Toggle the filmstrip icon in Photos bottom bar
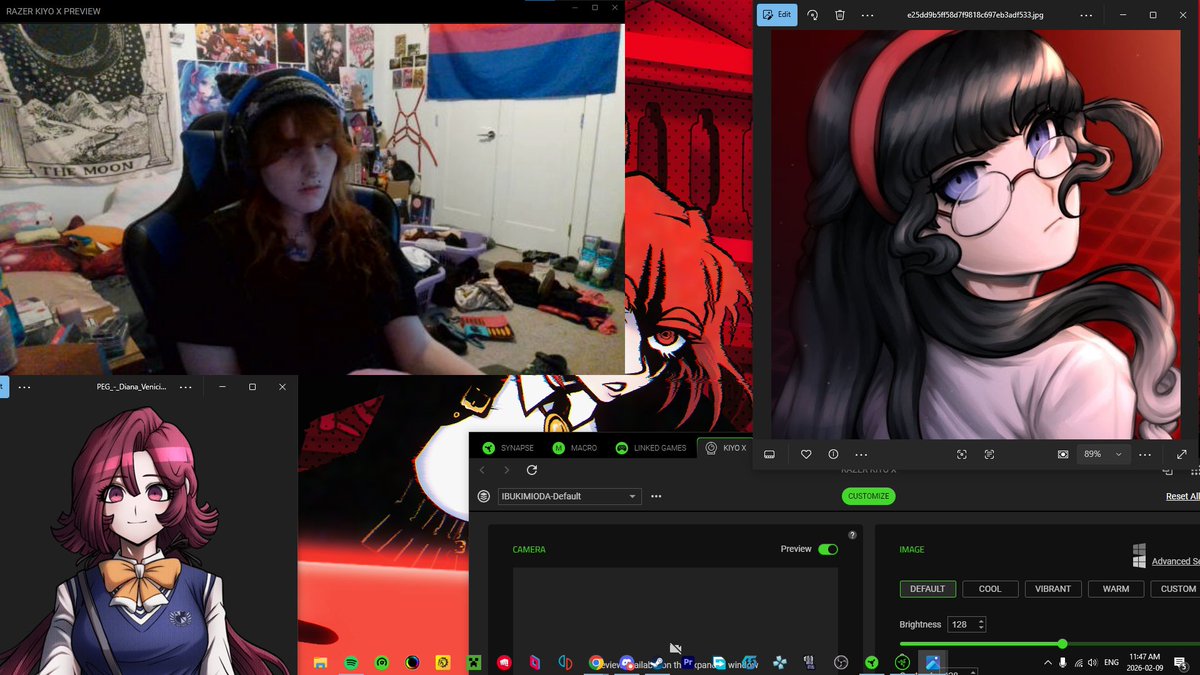The height and width of the screenshot is (675, 1200). (770, 454)
